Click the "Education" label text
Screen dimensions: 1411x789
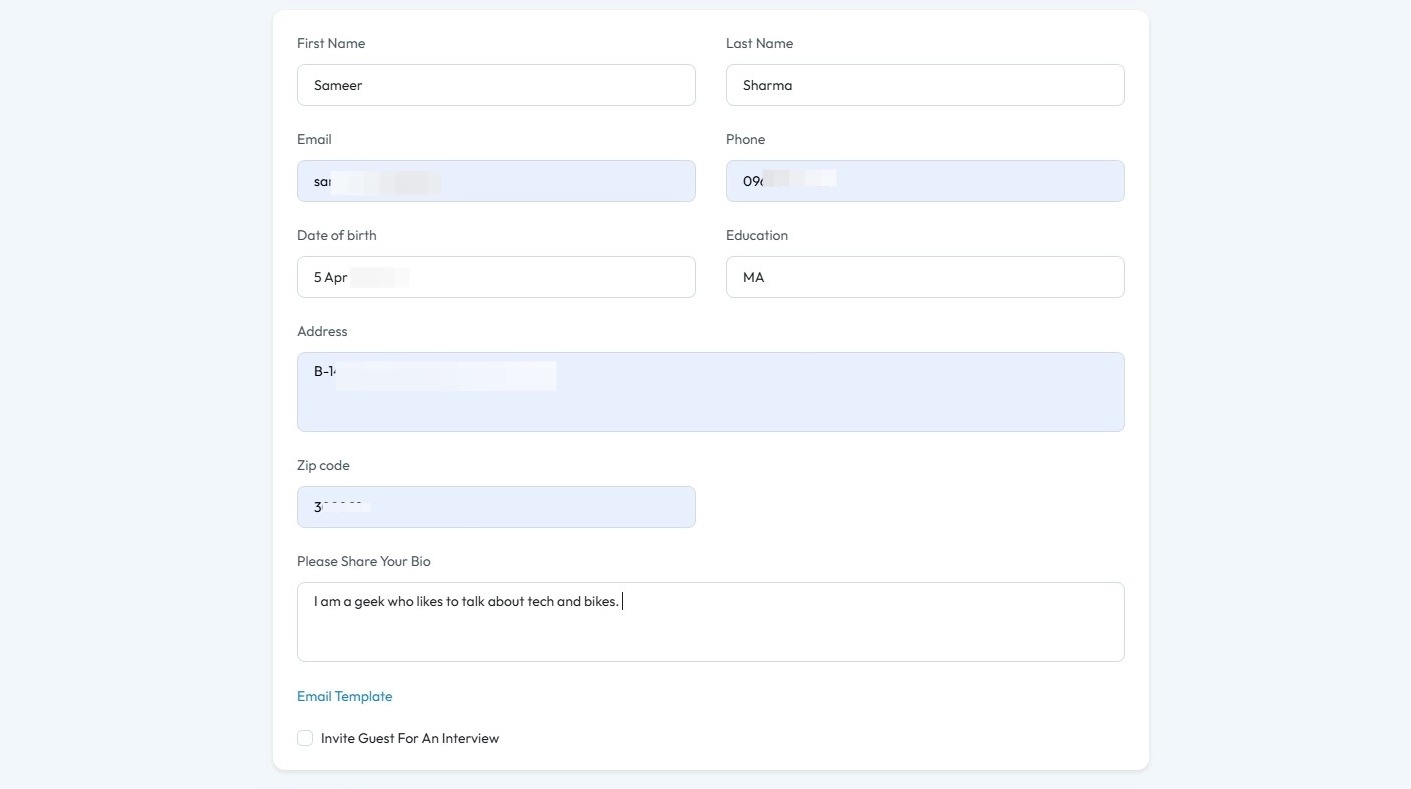coord(757,235)
